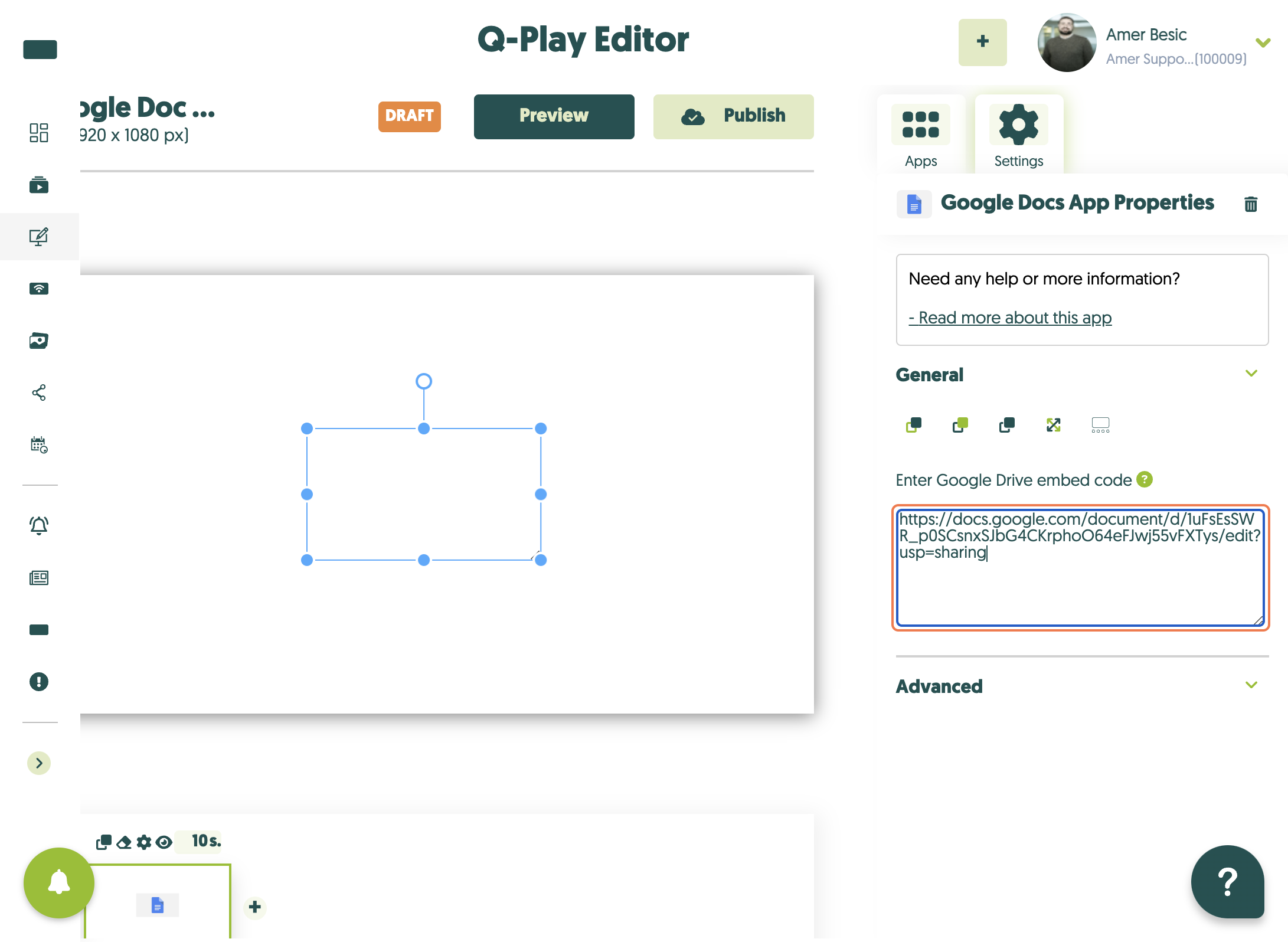
Task: Open the help question mark bubble
Action: 1227,882
